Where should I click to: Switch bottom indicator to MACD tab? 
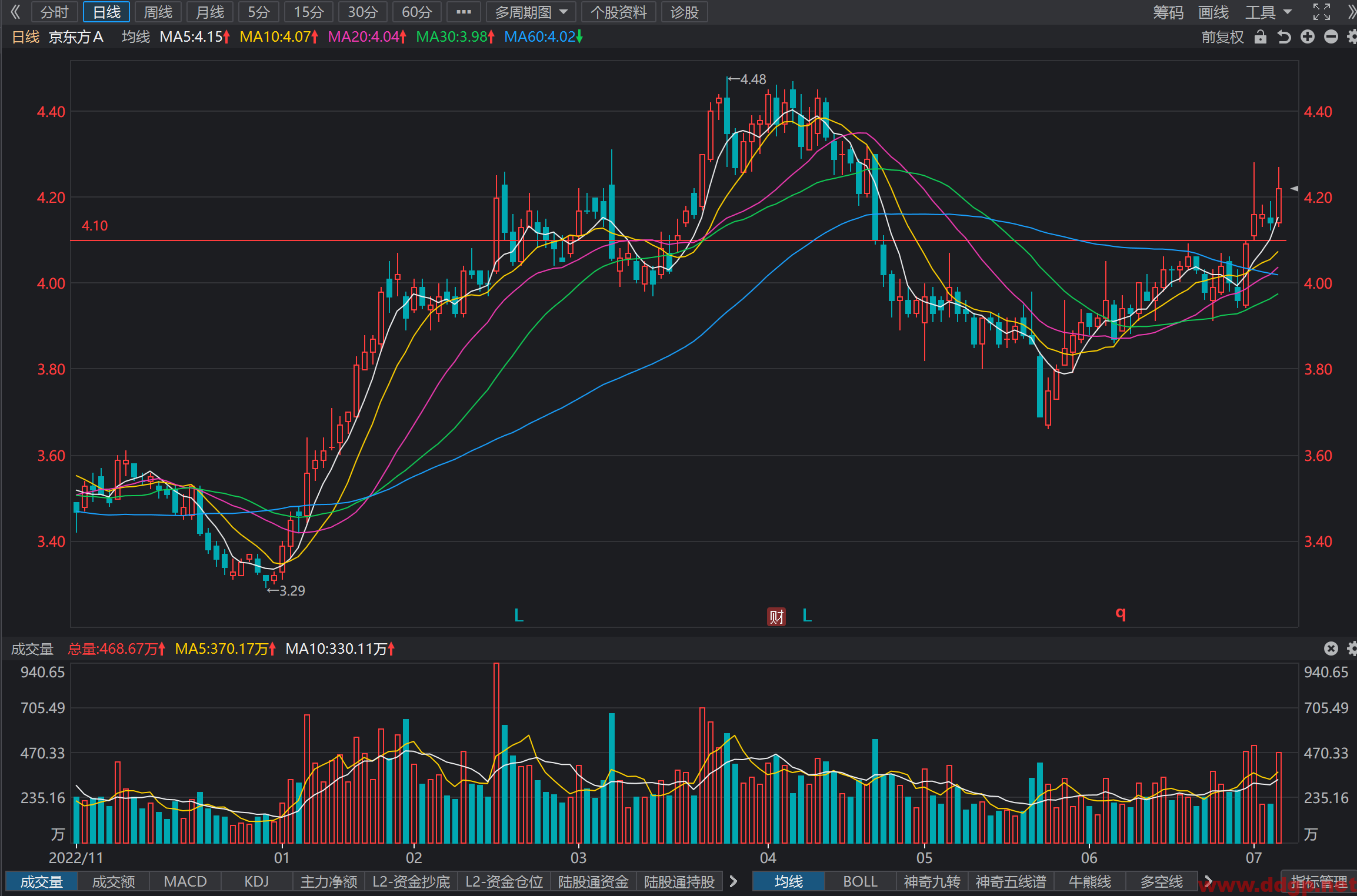click(x=185, y=881)
